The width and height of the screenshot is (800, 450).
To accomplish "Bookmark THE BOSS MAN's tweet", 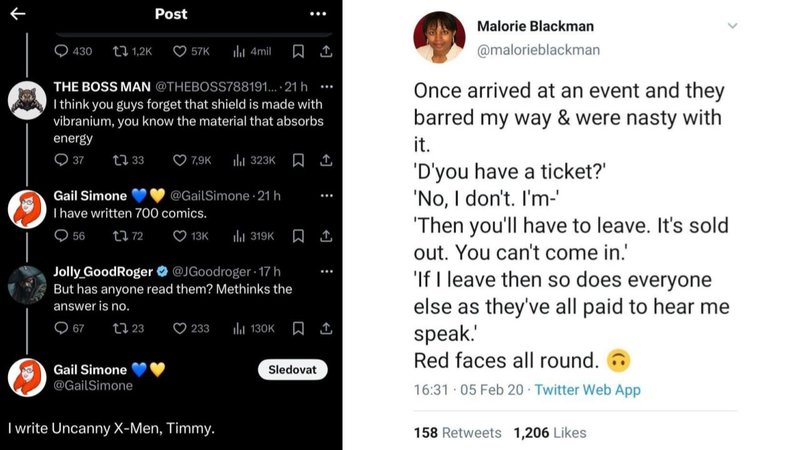I will click(297, 160).
